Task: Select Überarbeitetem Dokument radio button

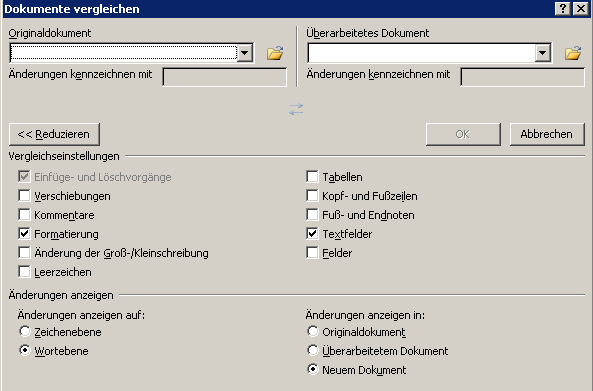Action: (313, 351)
